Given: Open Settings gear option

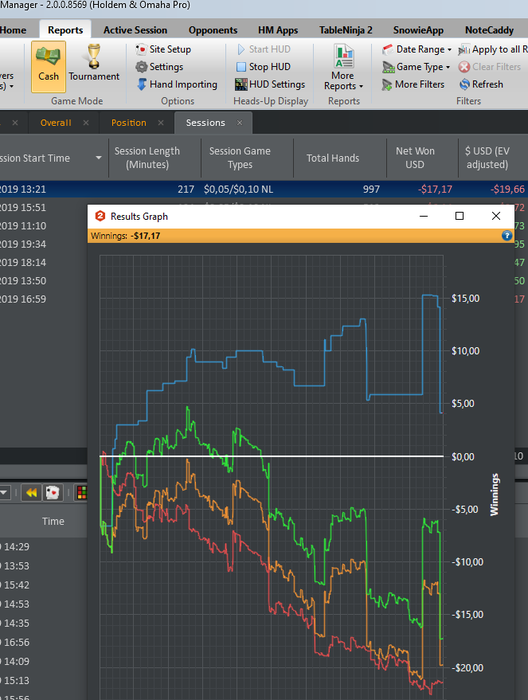Looking at the screenshot, I should tap(159, 67).
